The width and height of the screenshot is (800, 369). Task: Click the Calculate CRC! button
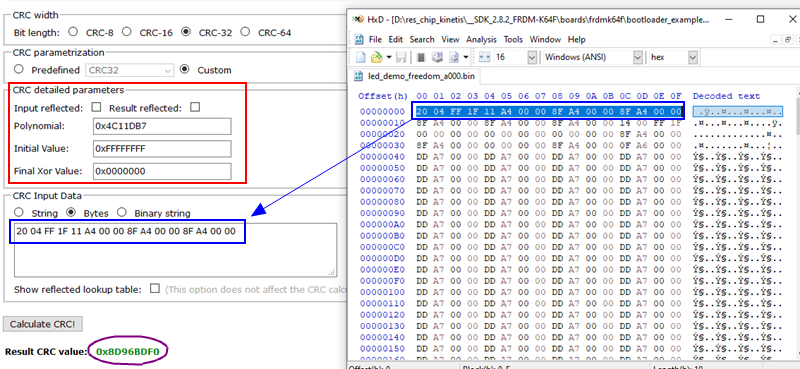click(42, 324)
